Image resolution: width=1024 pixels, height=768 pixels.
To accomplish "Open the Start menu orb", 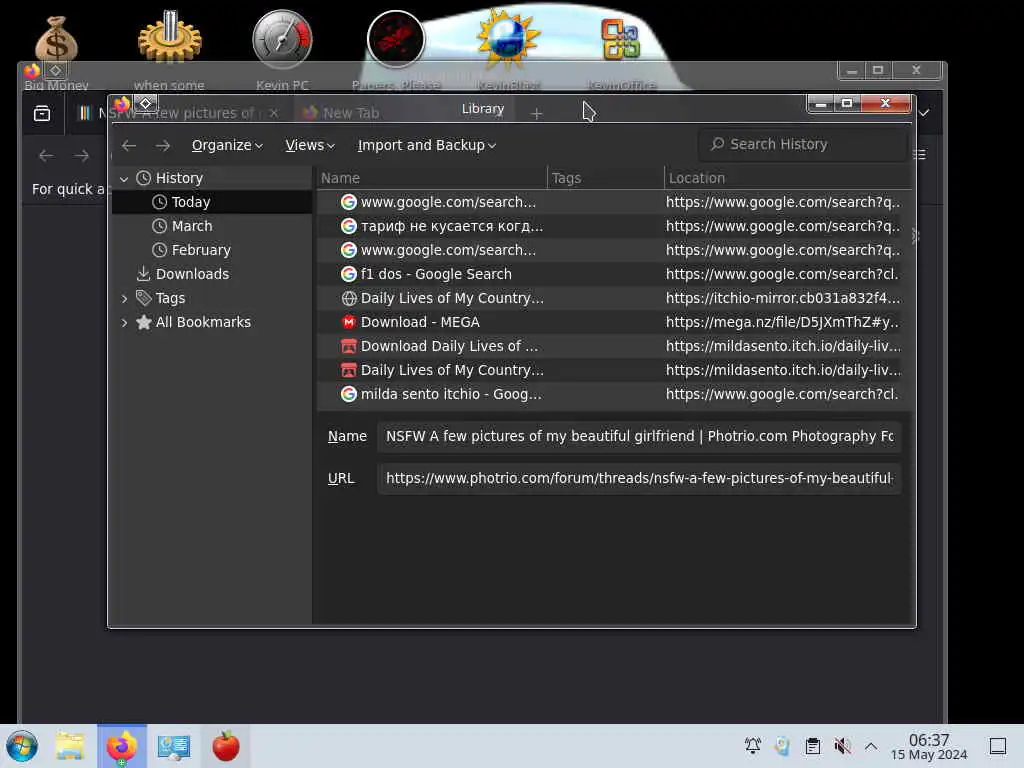I will [x=22, y=746].
